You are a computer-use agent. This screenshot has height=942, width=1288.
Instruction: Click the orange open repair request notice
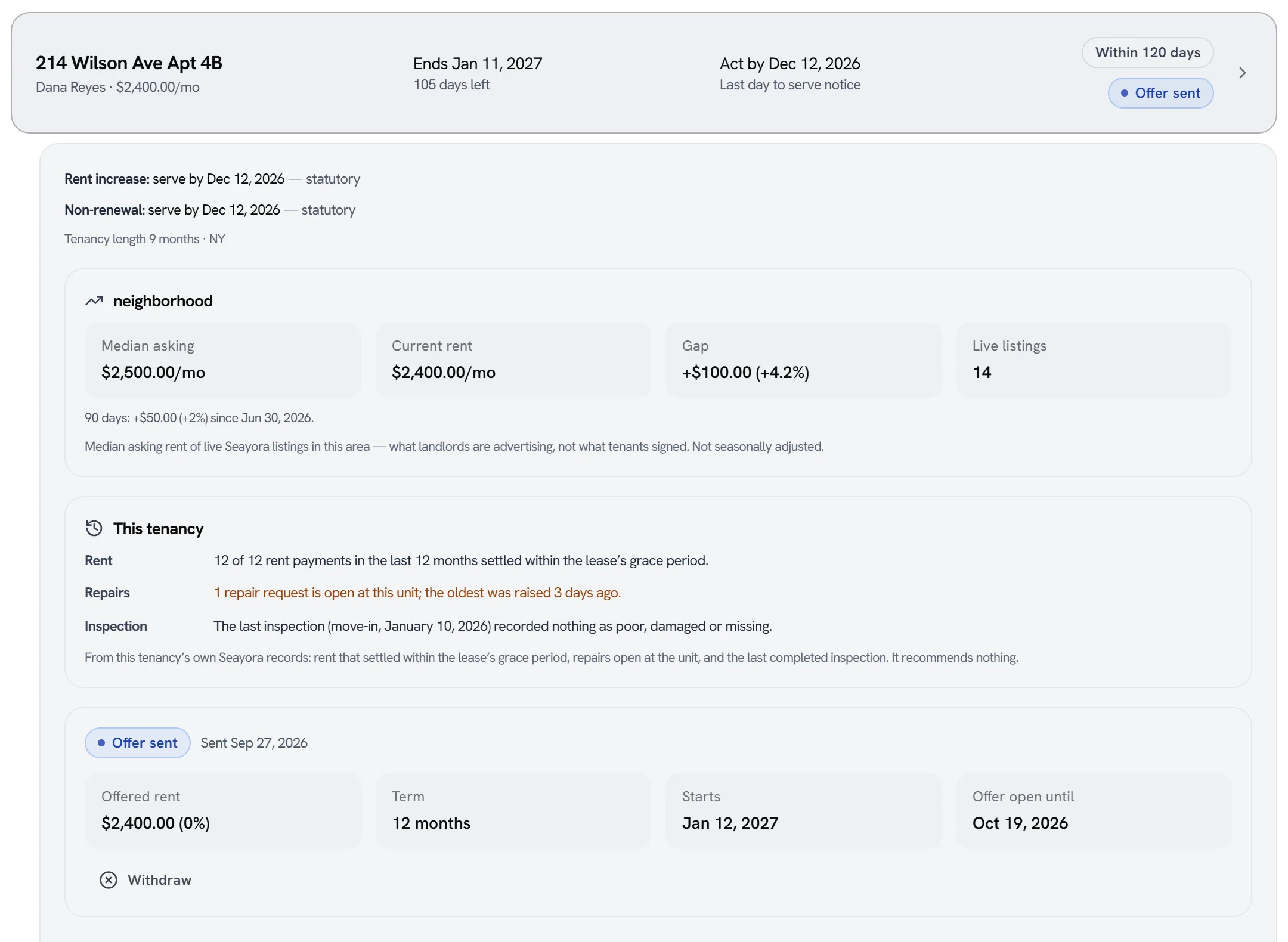pyautogui.click(x=417, y=593)
